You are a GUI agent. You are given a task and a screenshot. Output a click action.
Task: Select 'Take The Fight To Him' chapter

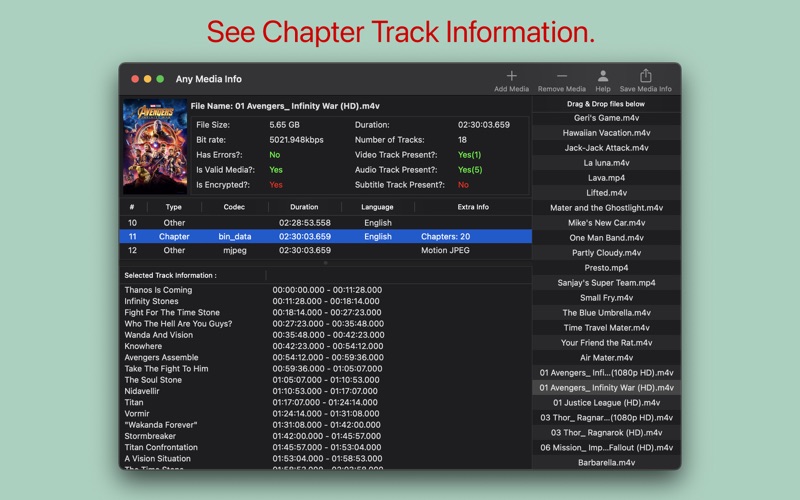pos(326,368)
